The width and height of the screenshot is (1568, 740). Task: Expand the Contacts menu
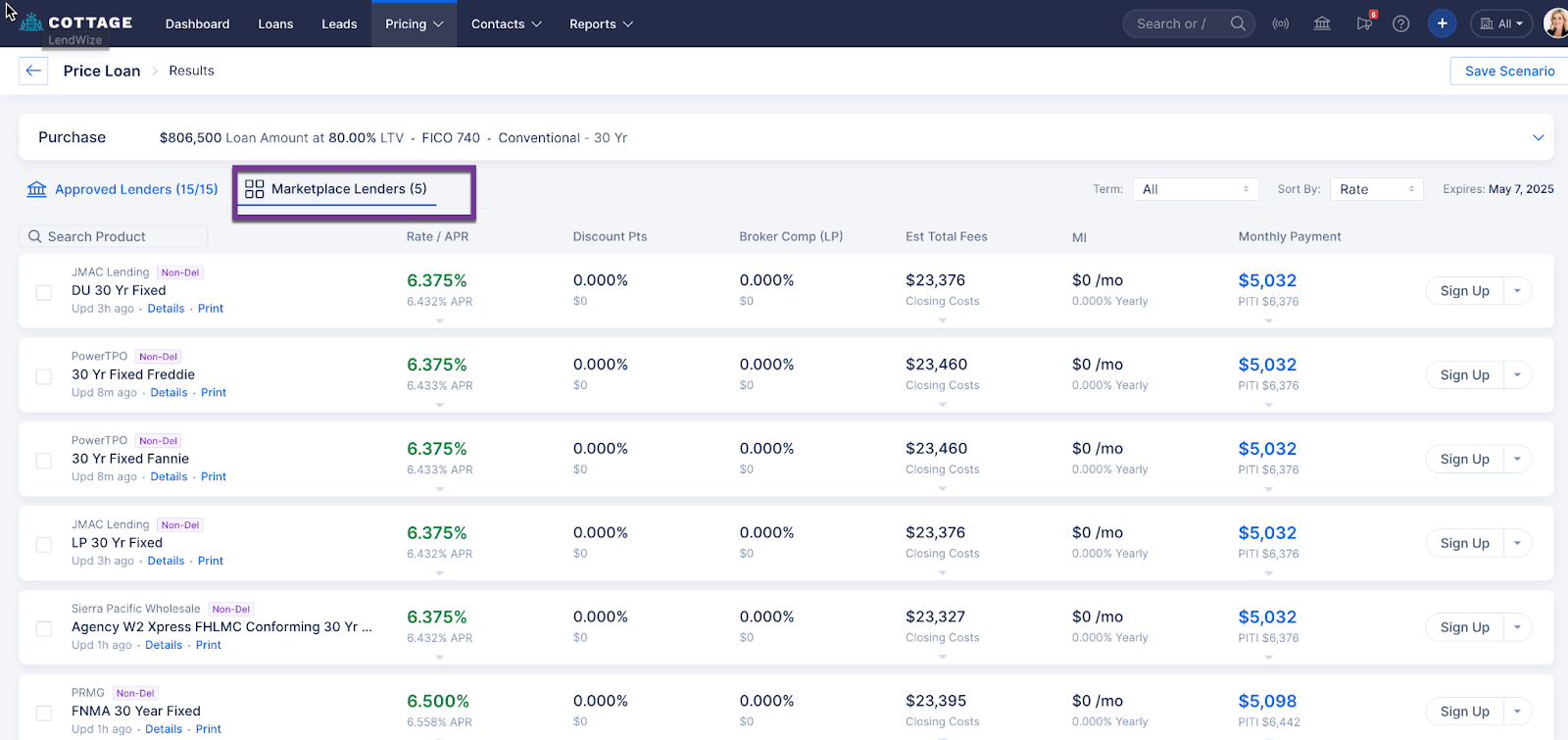pyautogui.click(x=506, y=24)
